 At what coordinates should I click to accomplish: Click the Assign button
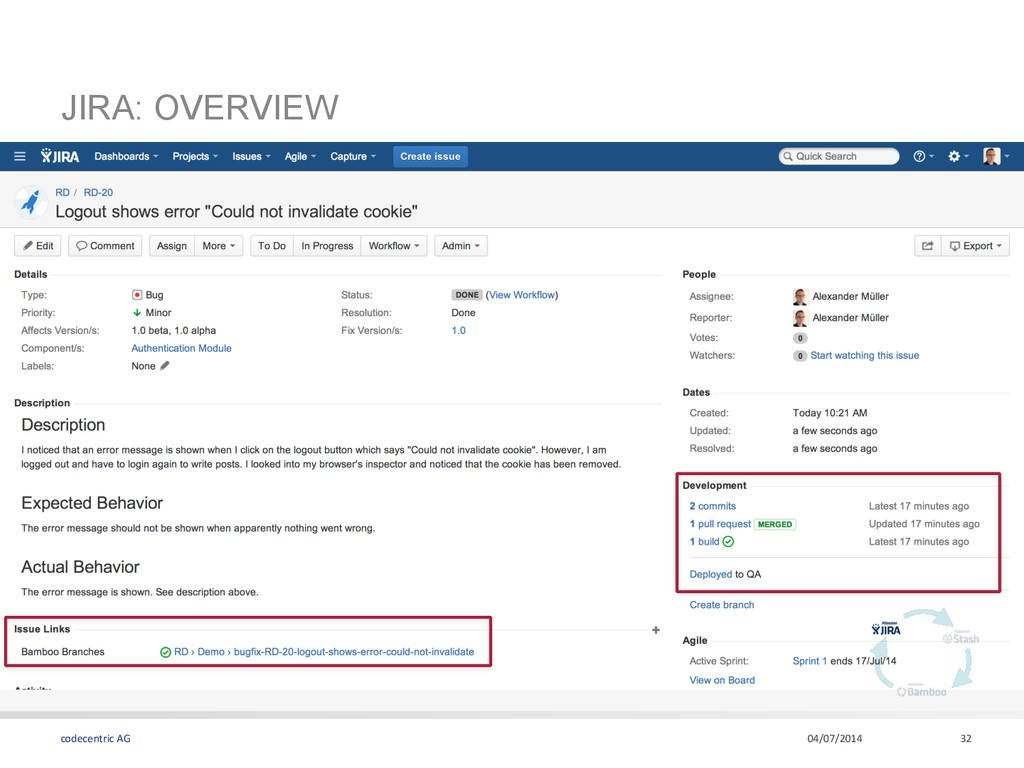click(172, 246)
